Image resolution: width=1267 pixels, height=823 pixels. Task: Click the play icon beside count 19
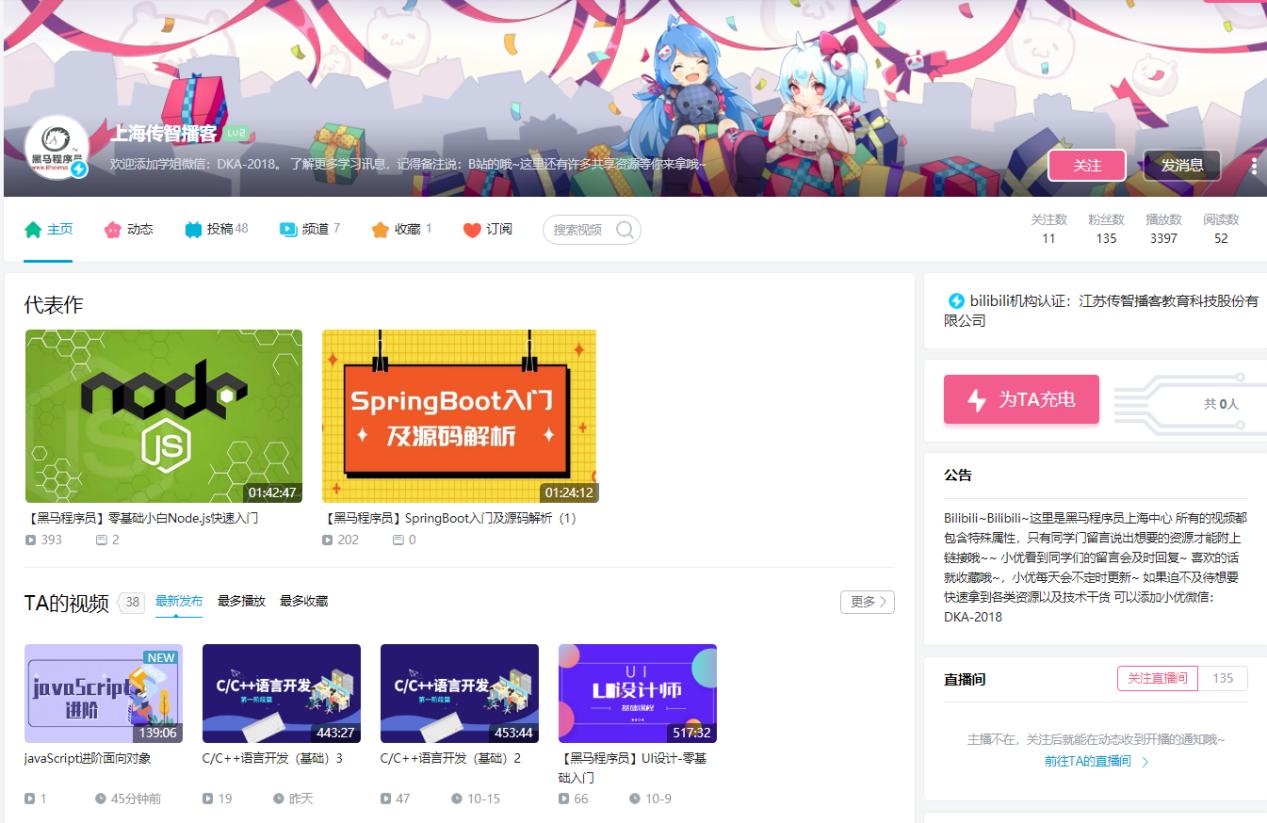(209, 798)
